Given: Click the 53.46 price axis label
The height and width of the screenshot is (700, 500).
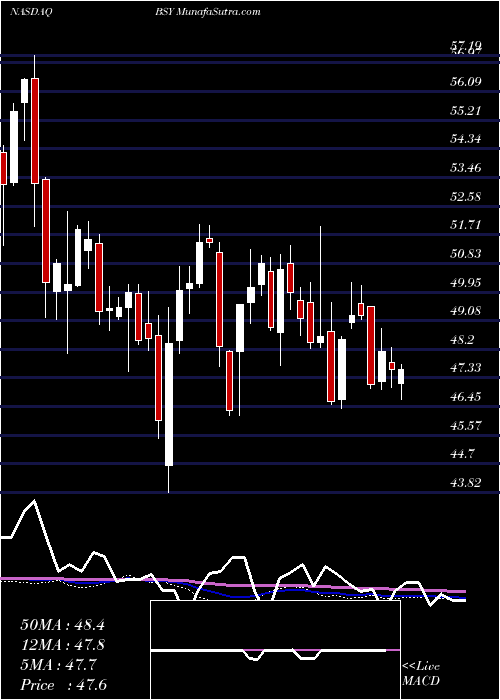Looking at the screenshot, I should pyautogui.click(x=466, y=167).
